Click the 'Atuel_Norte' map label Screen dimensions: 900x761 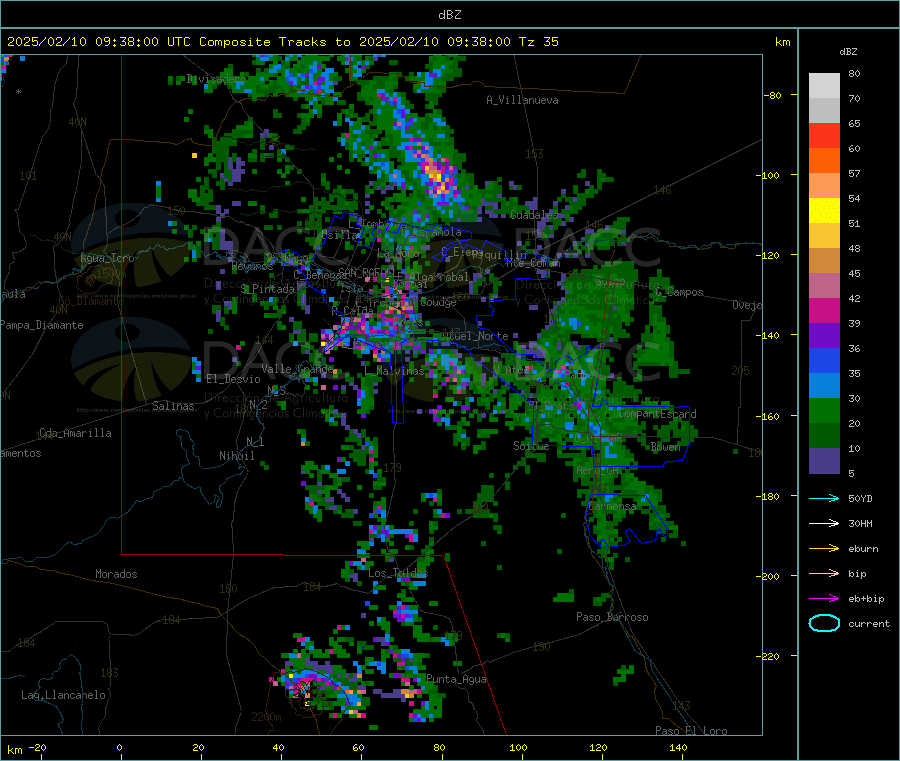475,336
